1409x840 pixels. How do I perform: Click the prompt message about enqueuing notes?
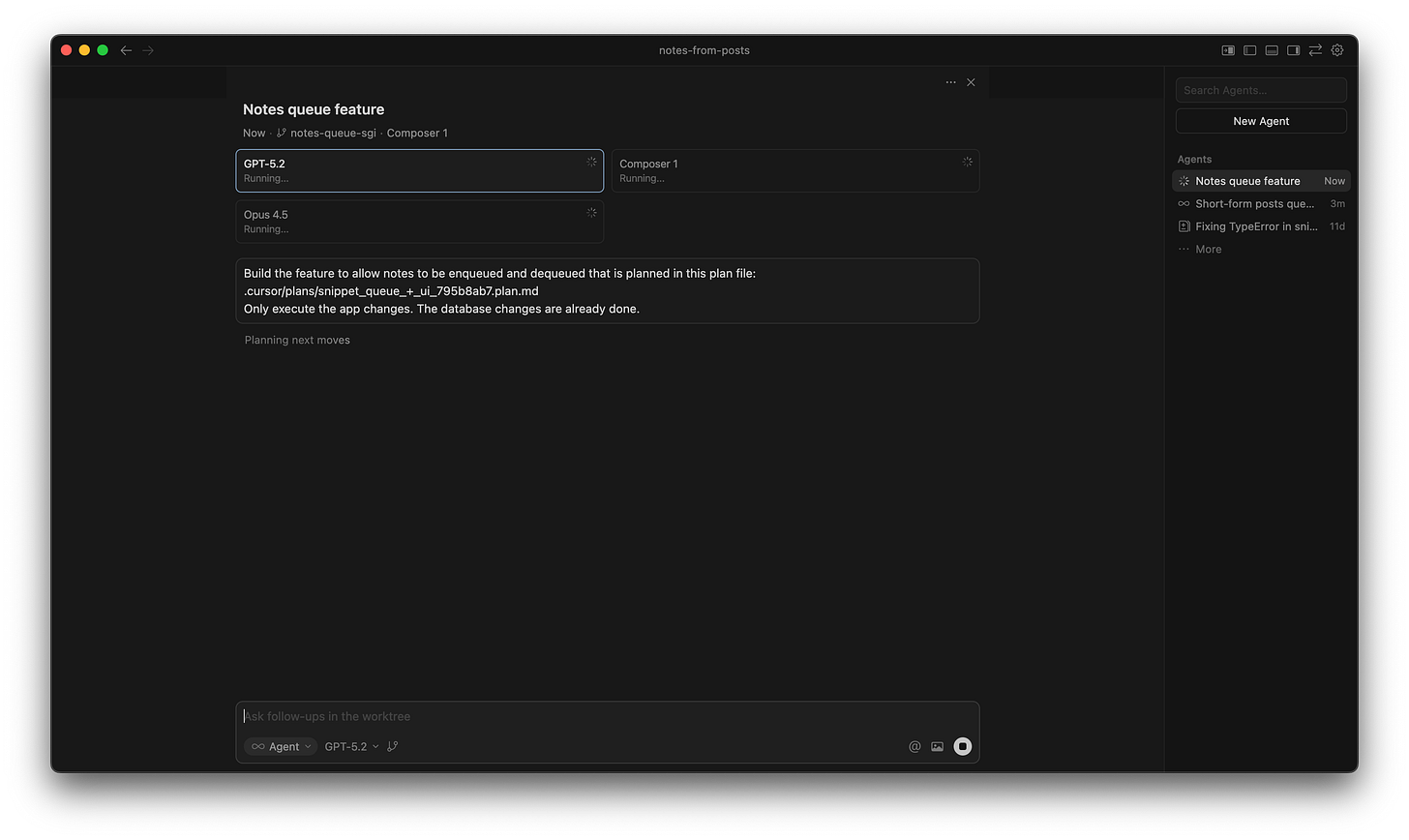click(x=608, y=290)
